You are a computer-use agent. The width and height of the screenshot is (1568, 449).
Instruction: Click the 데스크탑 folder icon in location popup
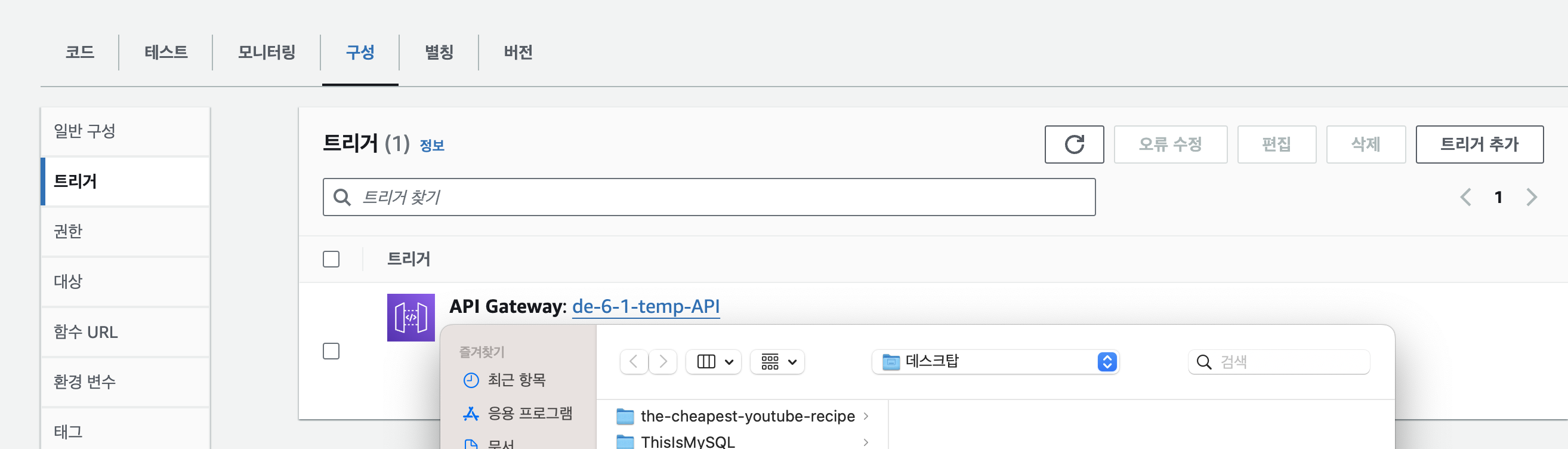tap(891, 362)
